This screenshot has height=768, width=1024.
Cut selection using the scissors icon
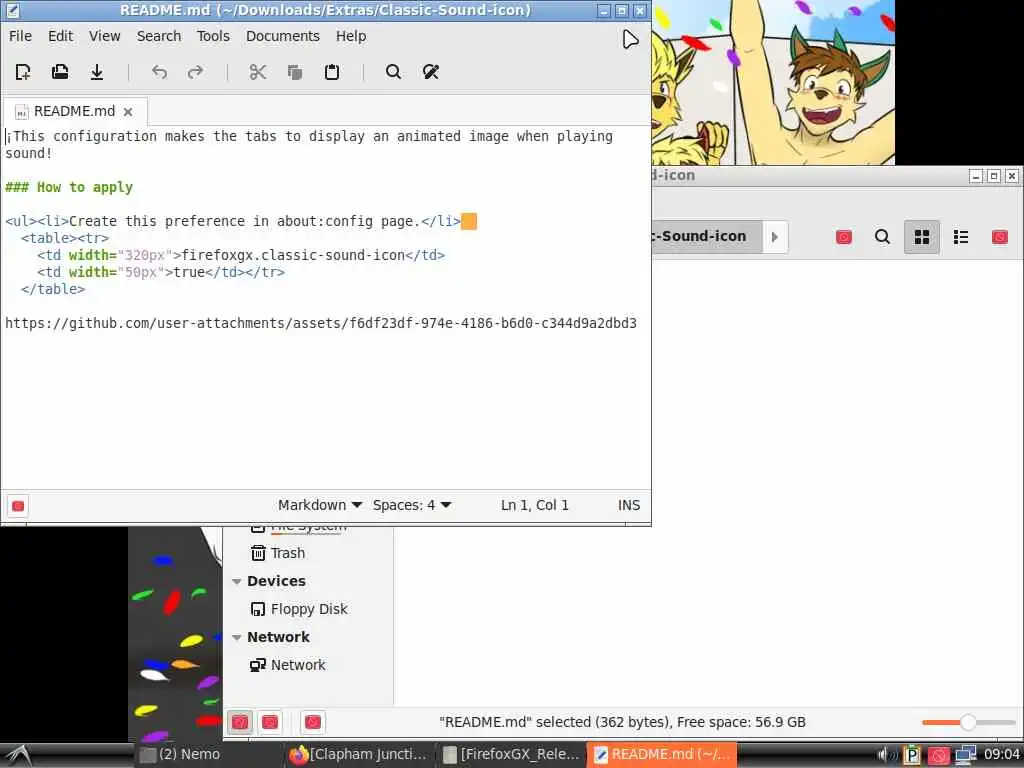pyautogui.click(x=258, y=72)
